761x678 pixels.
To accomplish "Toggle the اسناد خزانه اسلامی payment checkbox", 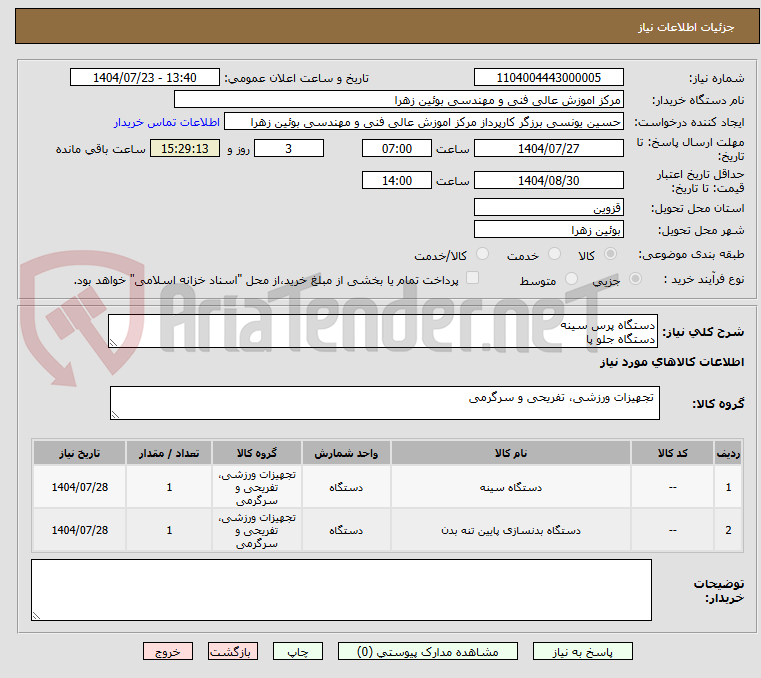I will pos(472,278).
